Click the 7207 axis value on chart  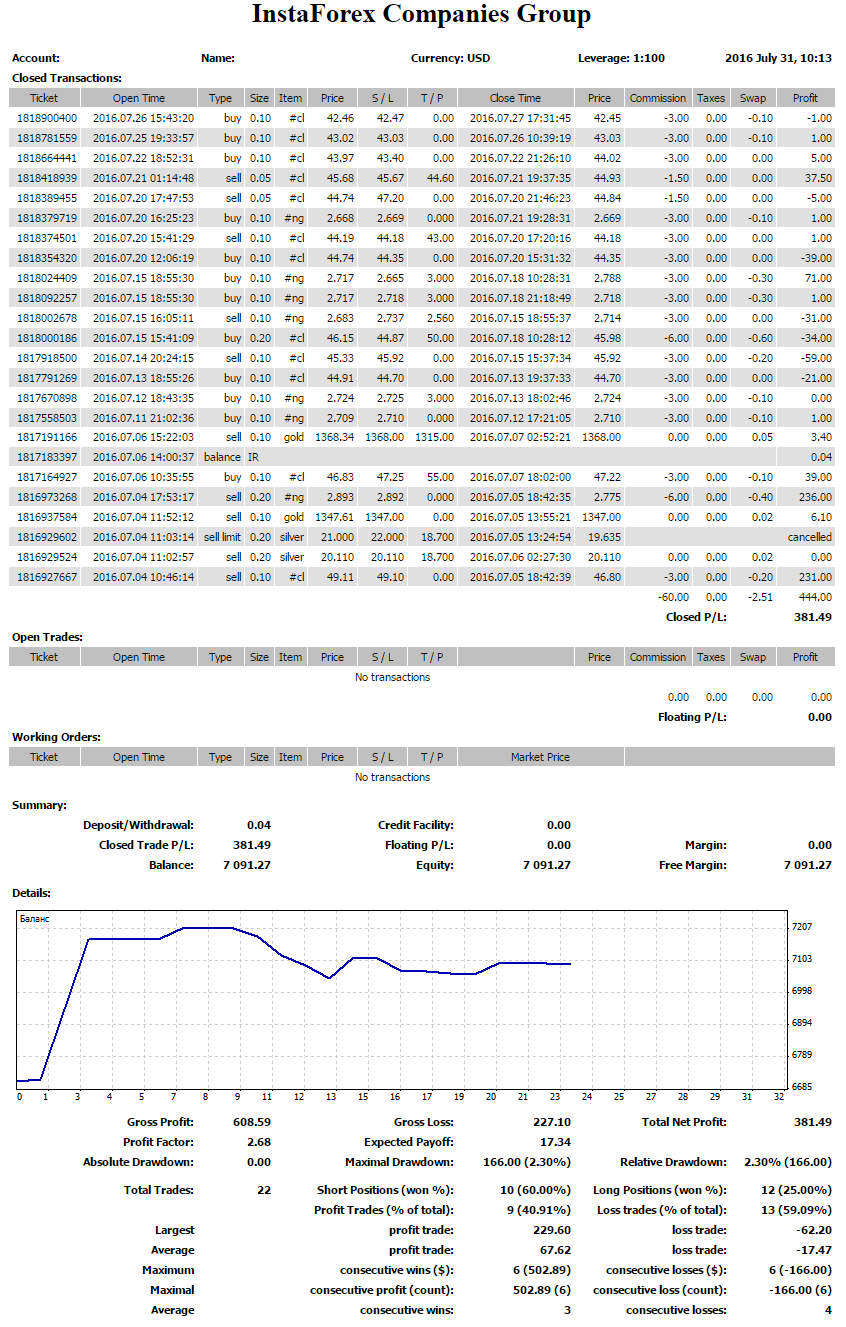[802, 927]
